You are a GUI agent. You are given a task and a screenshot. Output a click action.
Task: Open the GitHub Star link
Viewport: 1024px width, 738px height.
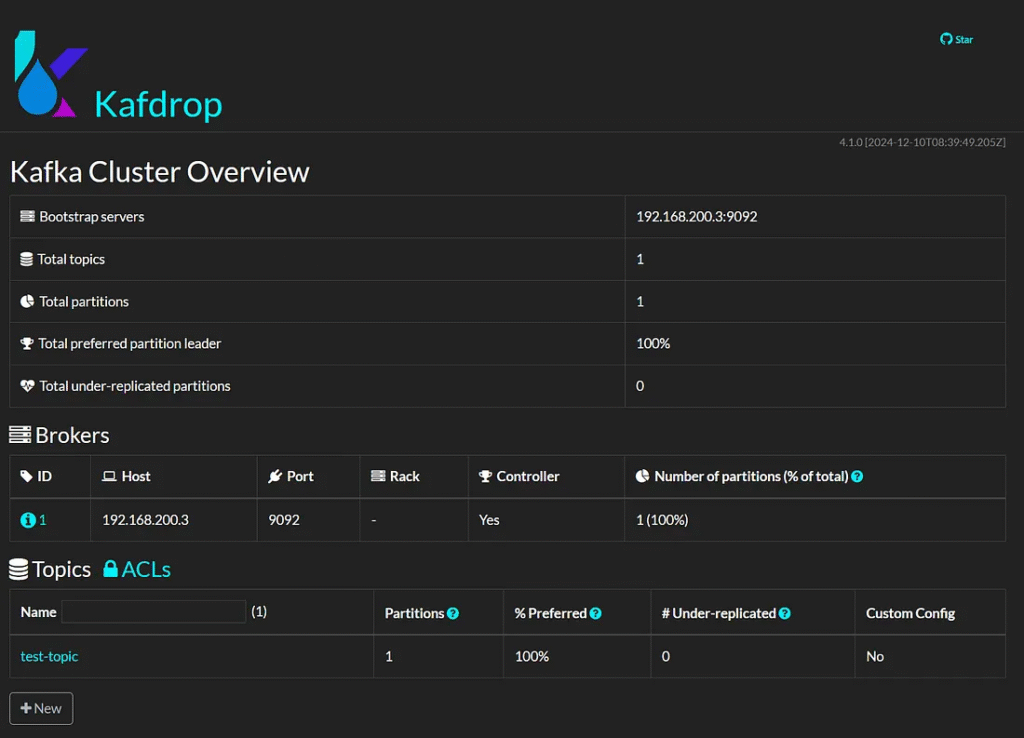click(x=957, y=39)
